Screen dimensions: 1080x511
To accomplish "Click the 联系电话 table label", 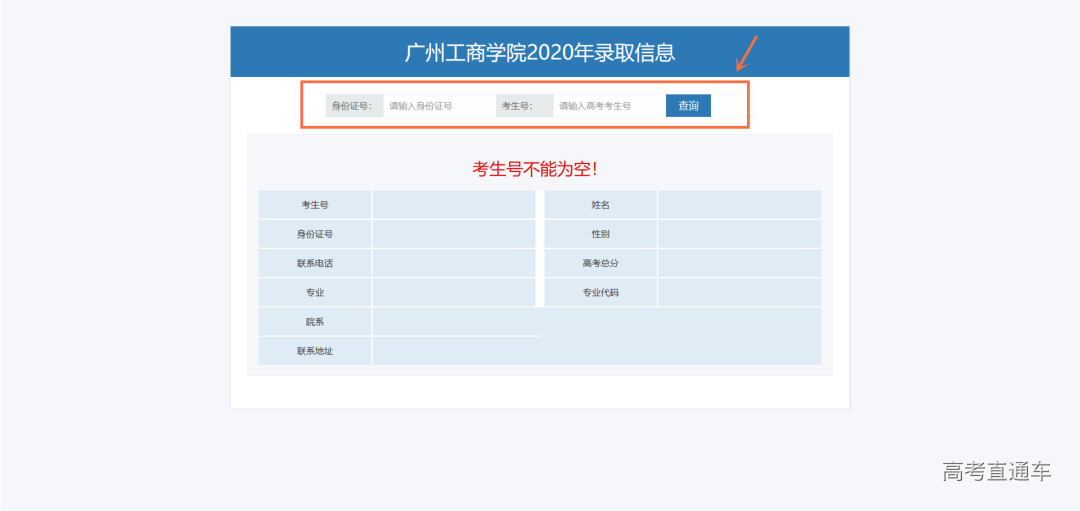I will pyautogui.click(x=315, y=263).
